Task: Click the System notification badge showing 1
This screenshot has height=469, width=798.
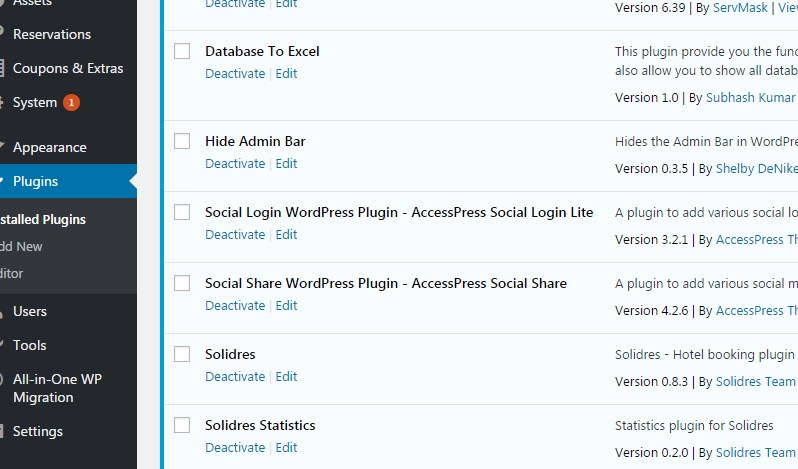Action: tap(71, 103)
